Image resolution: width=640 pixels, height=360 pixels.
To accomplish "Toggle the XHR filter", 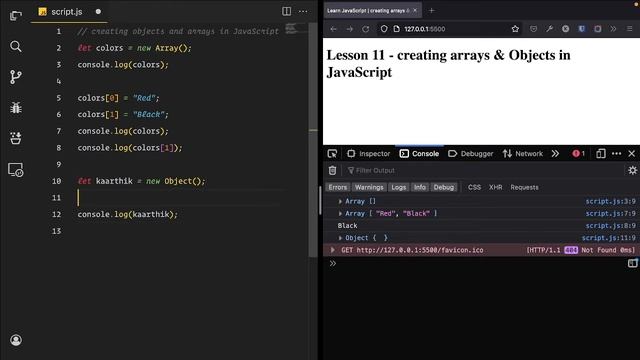I will pos(496,187).
